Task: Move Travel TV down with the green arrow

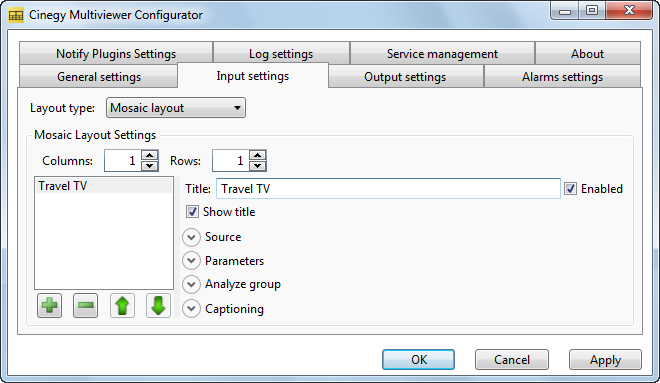Action: [x=158, y=306]
